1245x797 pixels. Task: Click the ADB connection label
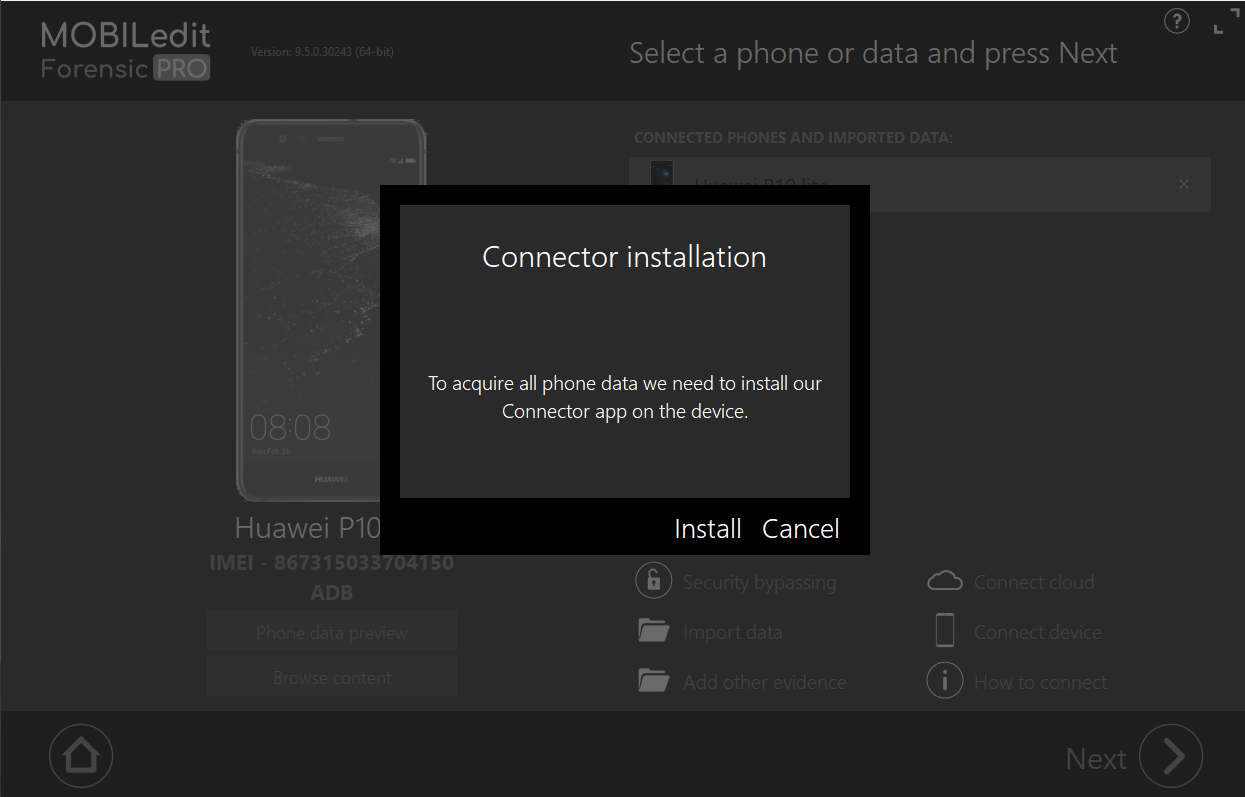tap(332, 592)
